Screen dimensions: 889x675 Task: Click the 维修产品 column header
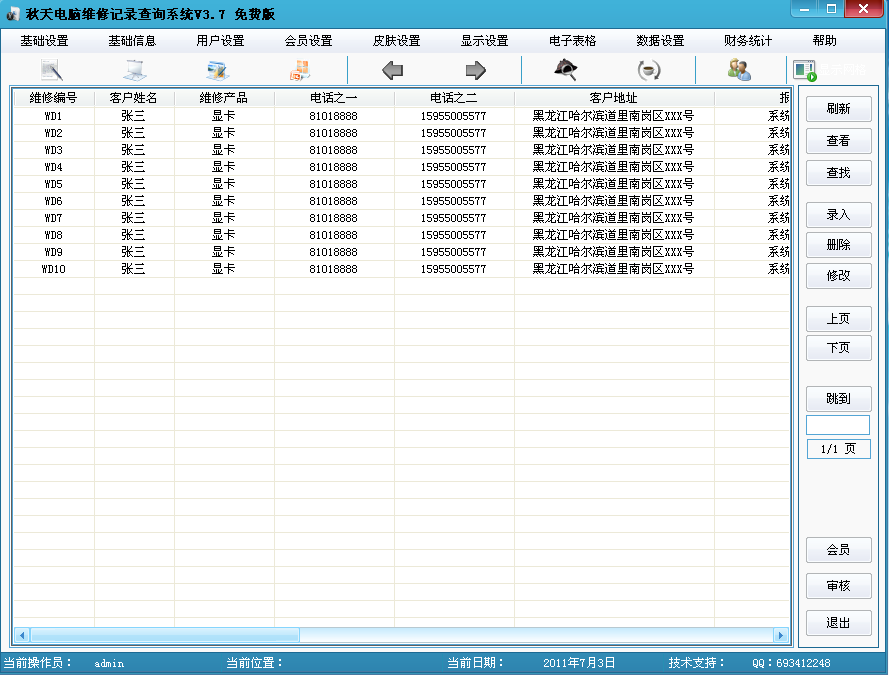[223, 98]
